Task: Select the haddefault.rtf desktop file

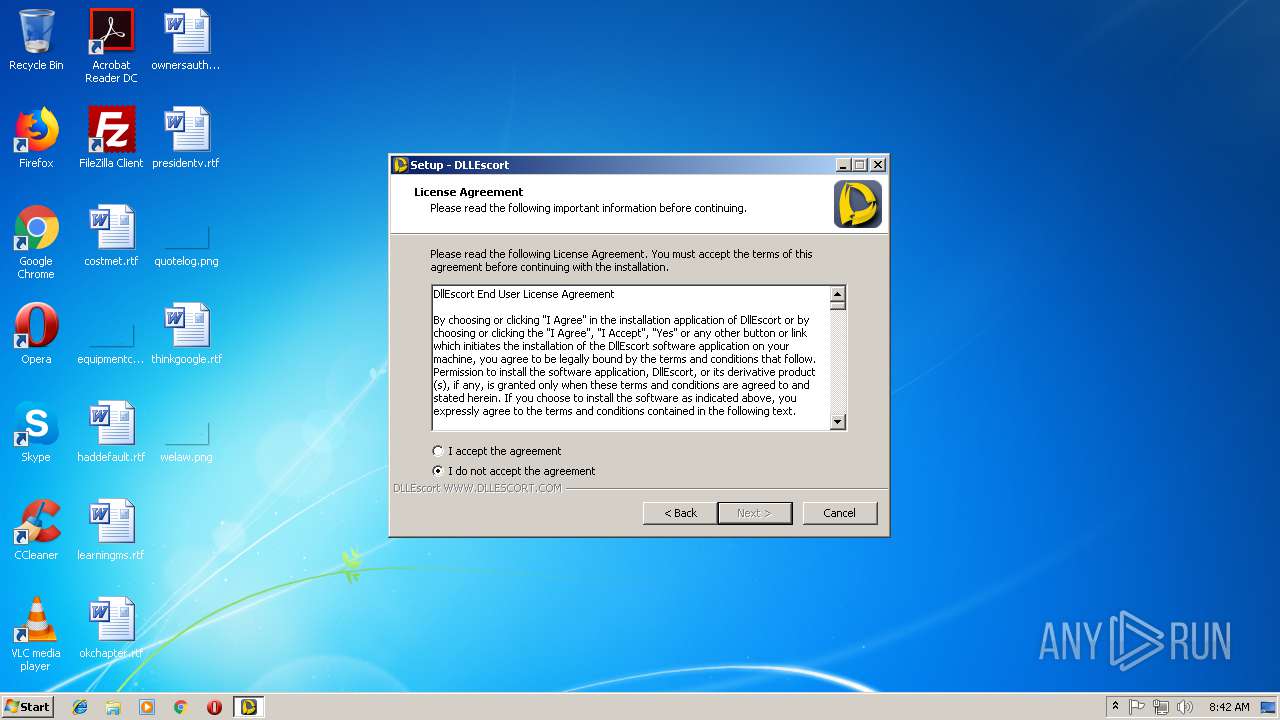Action: 111,432
